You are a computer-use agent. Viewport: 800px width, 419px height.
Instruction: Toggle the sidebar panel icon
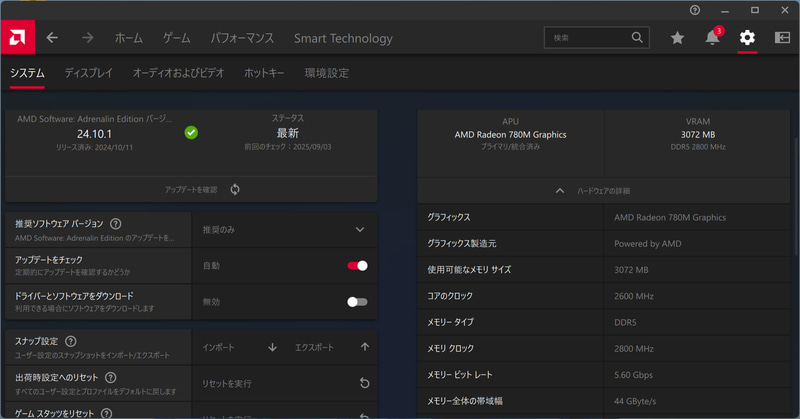(x=782, y=38)
